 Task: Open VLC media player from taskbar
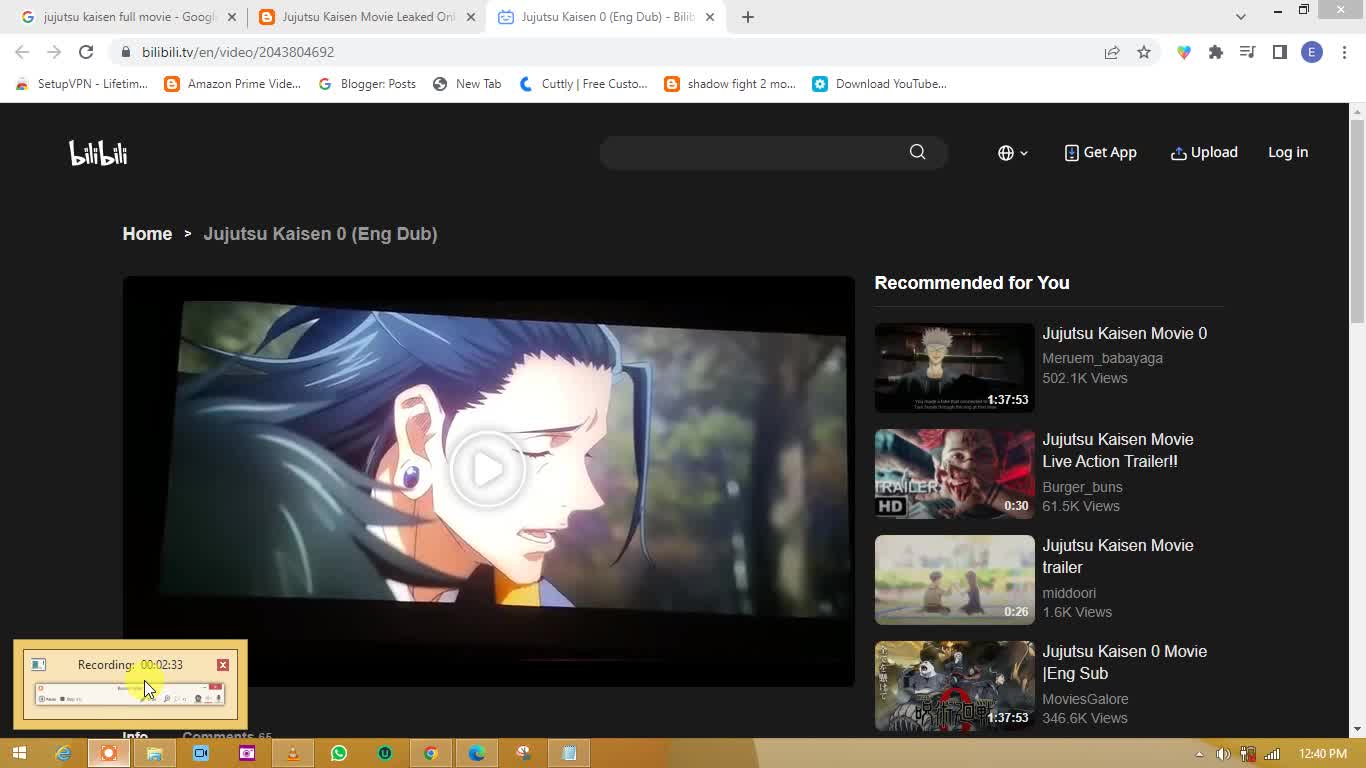293,753
